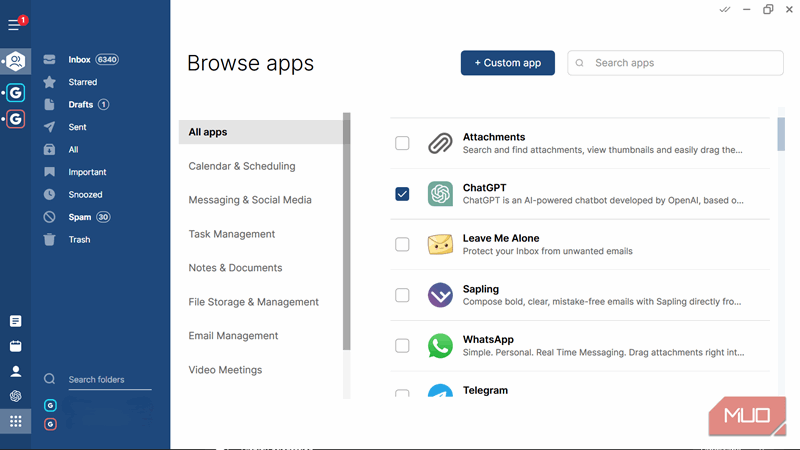800x450 pixels.
Task: Click the Drafts 1 count badge
Action: pyautogui.click(x=103, y=105)
